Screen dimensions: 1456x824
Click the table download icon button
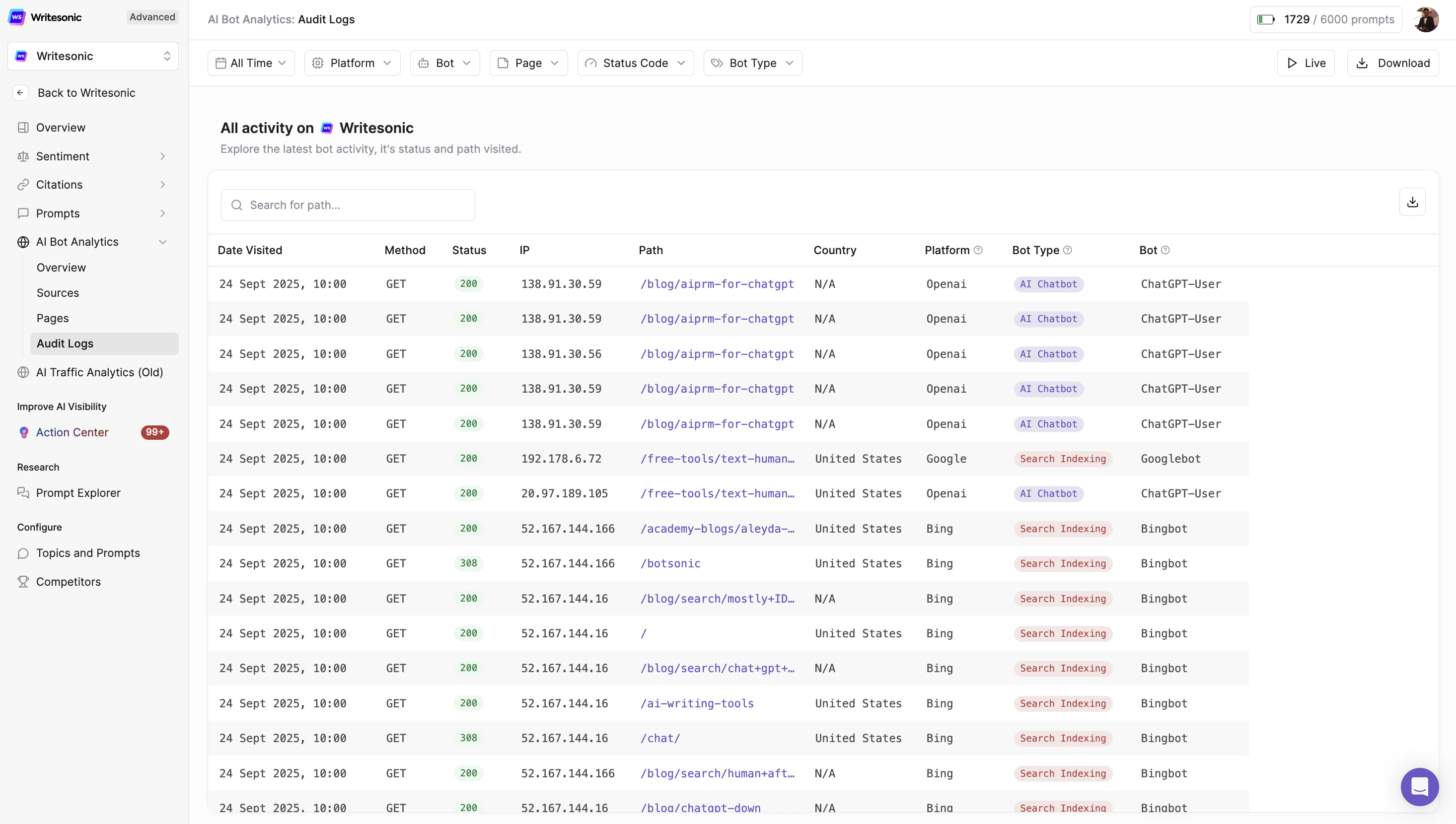tap(1412, 202)
